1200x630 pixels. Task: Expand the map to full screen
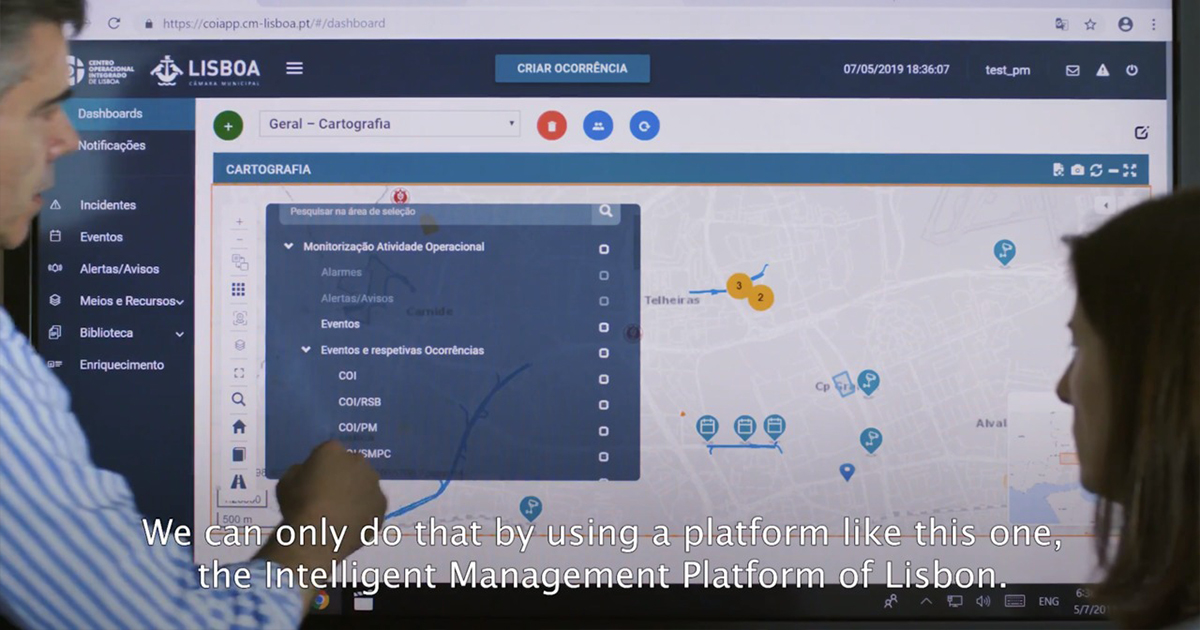coord(1130,170)
